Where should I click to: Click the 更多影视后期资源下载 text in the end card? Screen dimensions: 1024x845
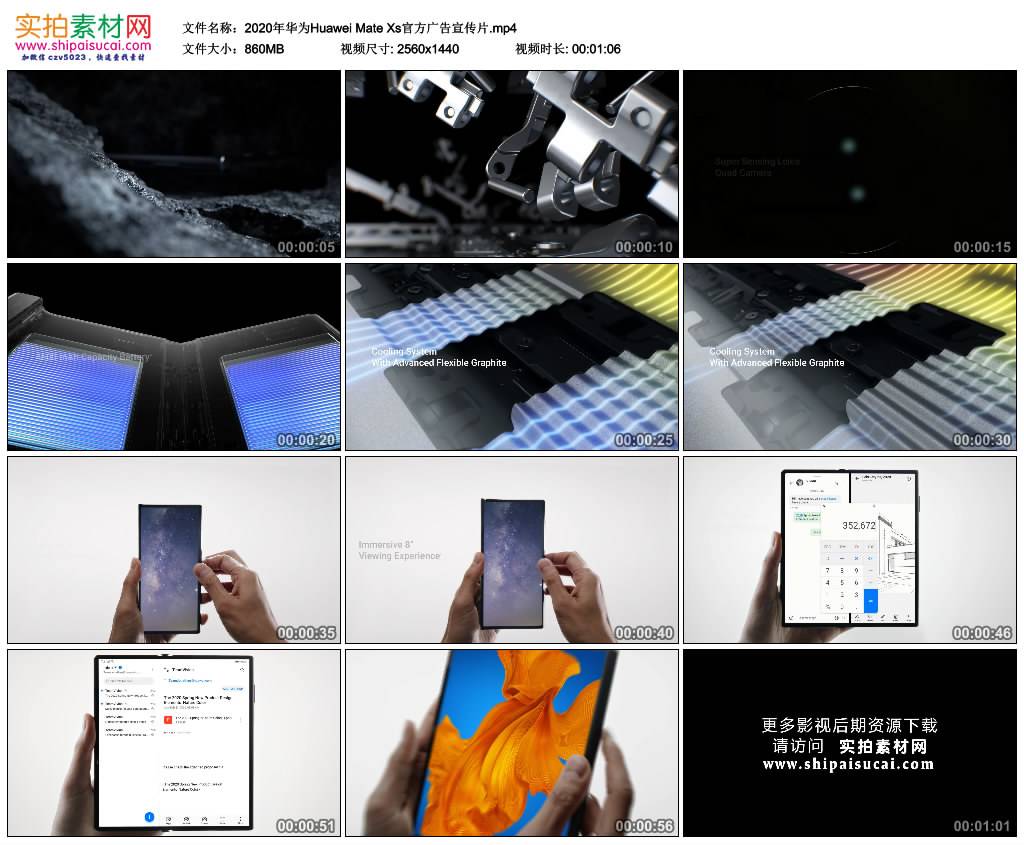click(x=850, y=725)
